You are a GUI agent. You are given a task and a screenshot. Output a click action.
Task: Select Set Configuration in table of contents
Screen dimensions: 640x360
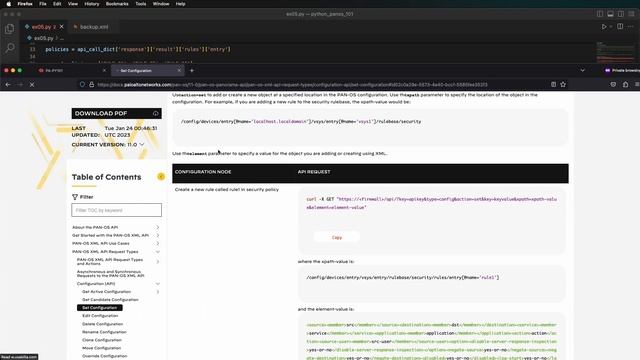pos(100,308)
